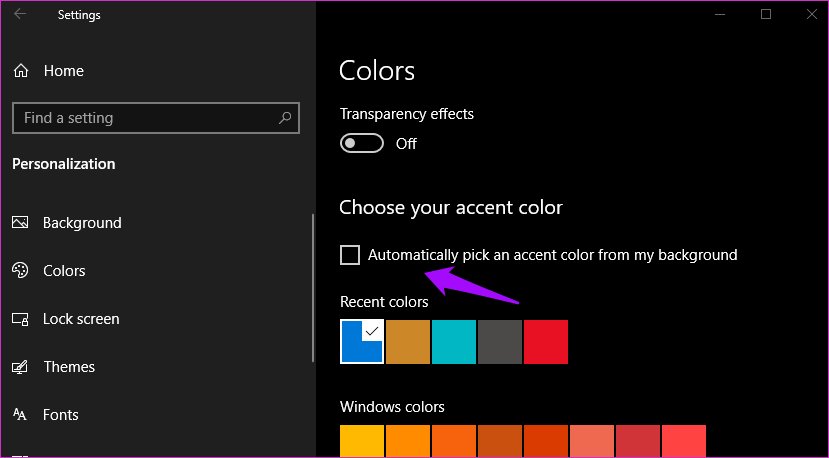Click the Lock screen icon
This screenshot has height=458, width=829.
pos(20,319)
